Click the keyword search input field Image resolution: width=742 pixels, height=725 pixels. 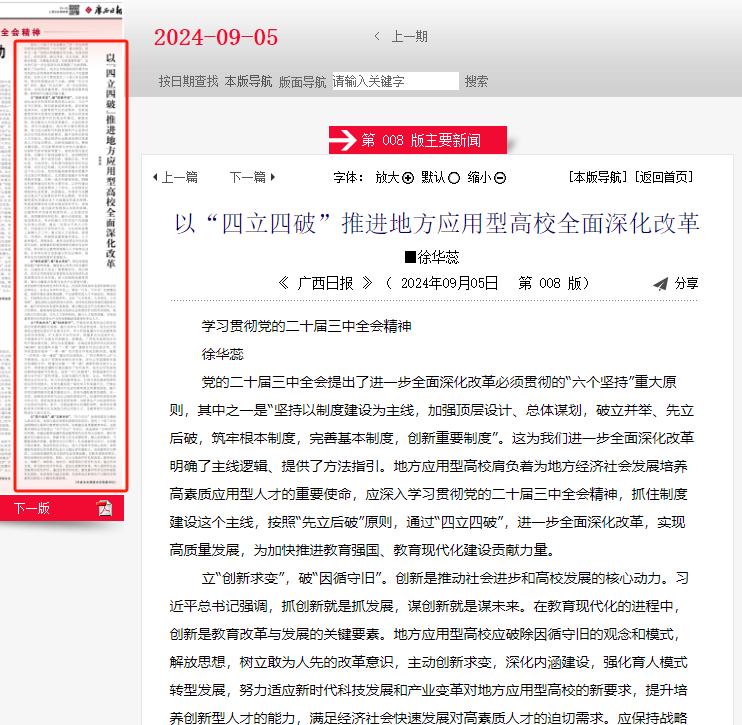(395, 82)
